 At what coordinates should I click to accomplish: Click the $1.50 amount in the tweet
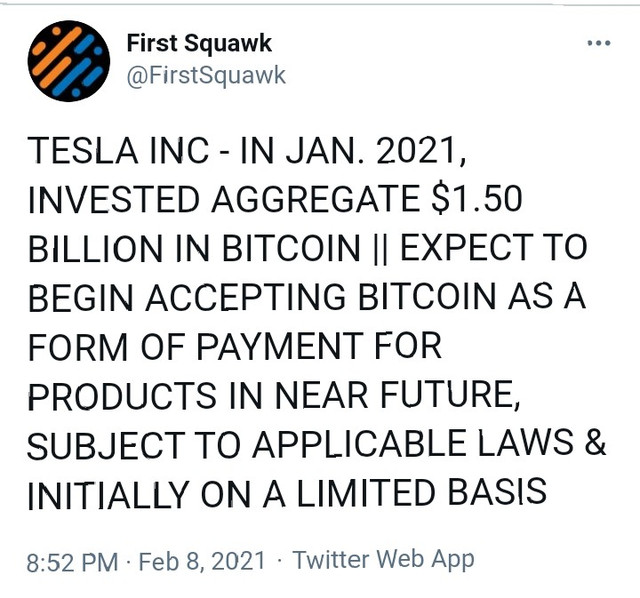(x=476, y=199)
